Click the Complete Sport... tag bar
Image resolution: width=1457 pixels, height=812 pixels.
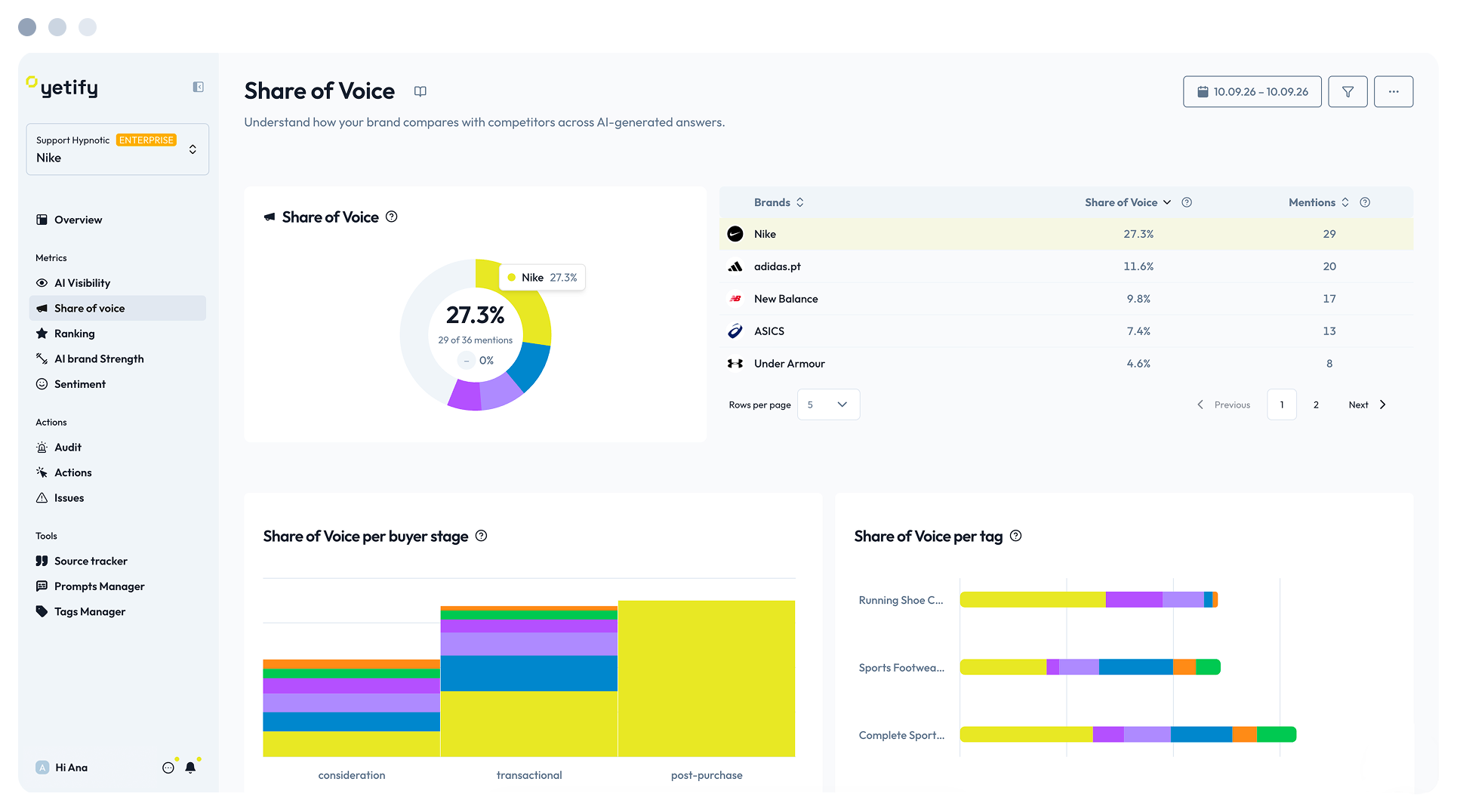click(x=1128, y=734)
